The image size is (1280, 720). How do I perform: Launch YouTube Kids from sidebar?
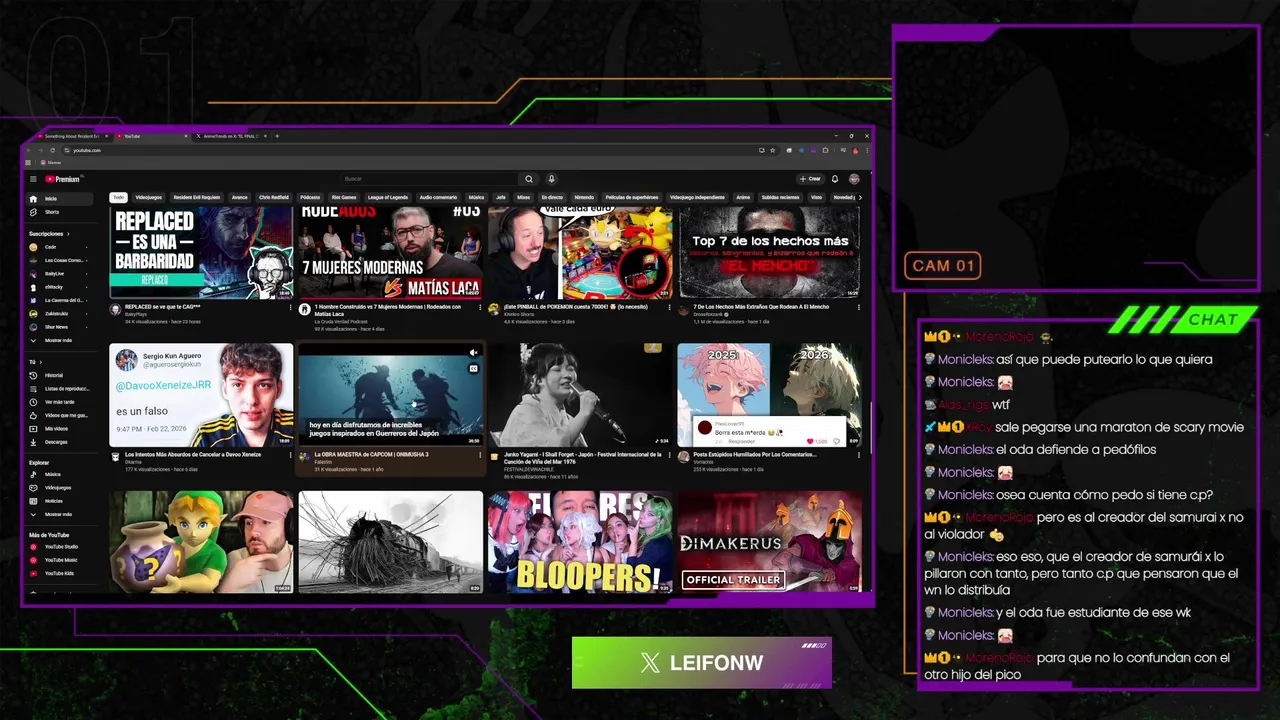(59, 573)
